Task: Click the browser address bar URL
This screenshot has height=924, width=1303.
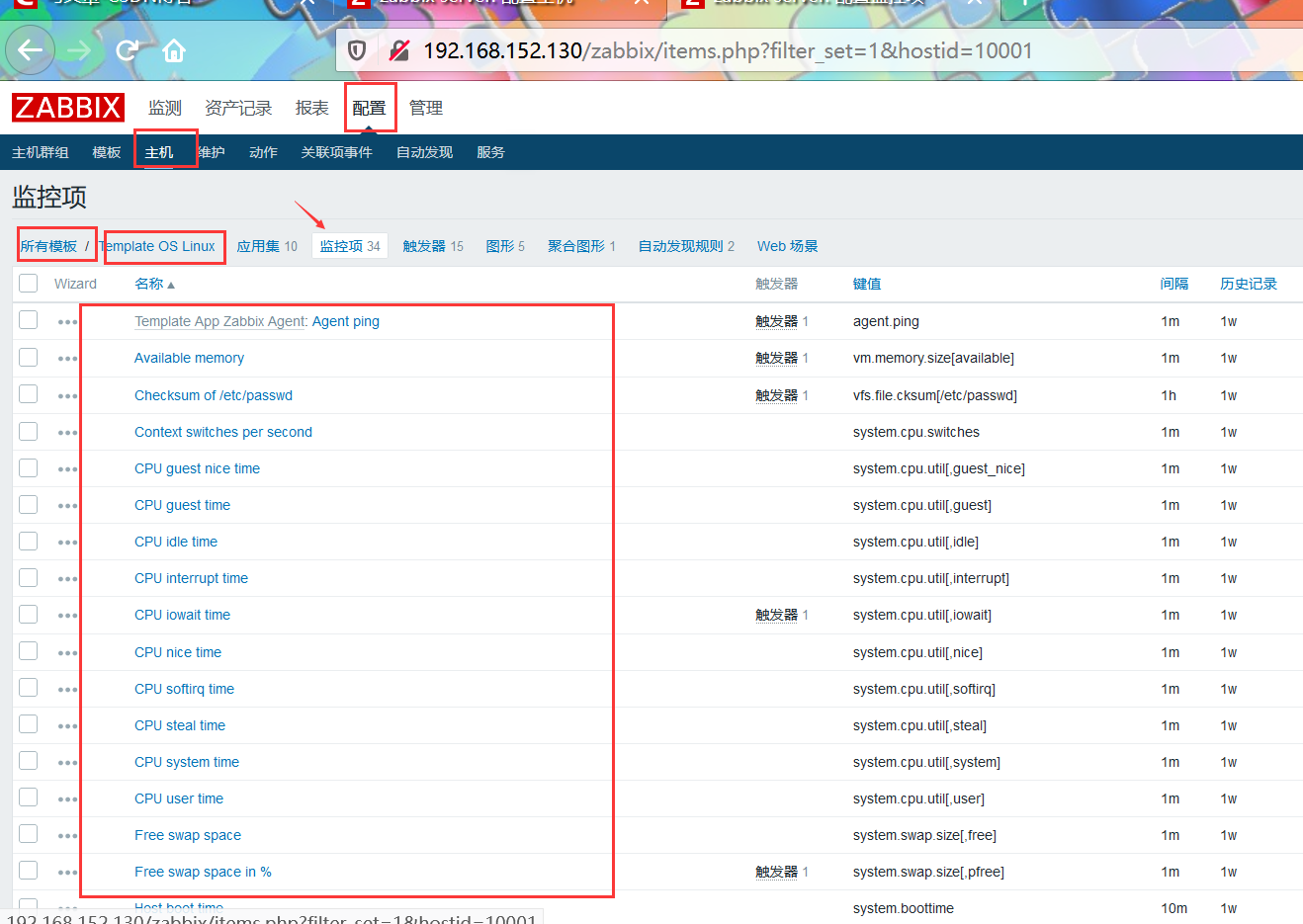Action: coord(728,50)
